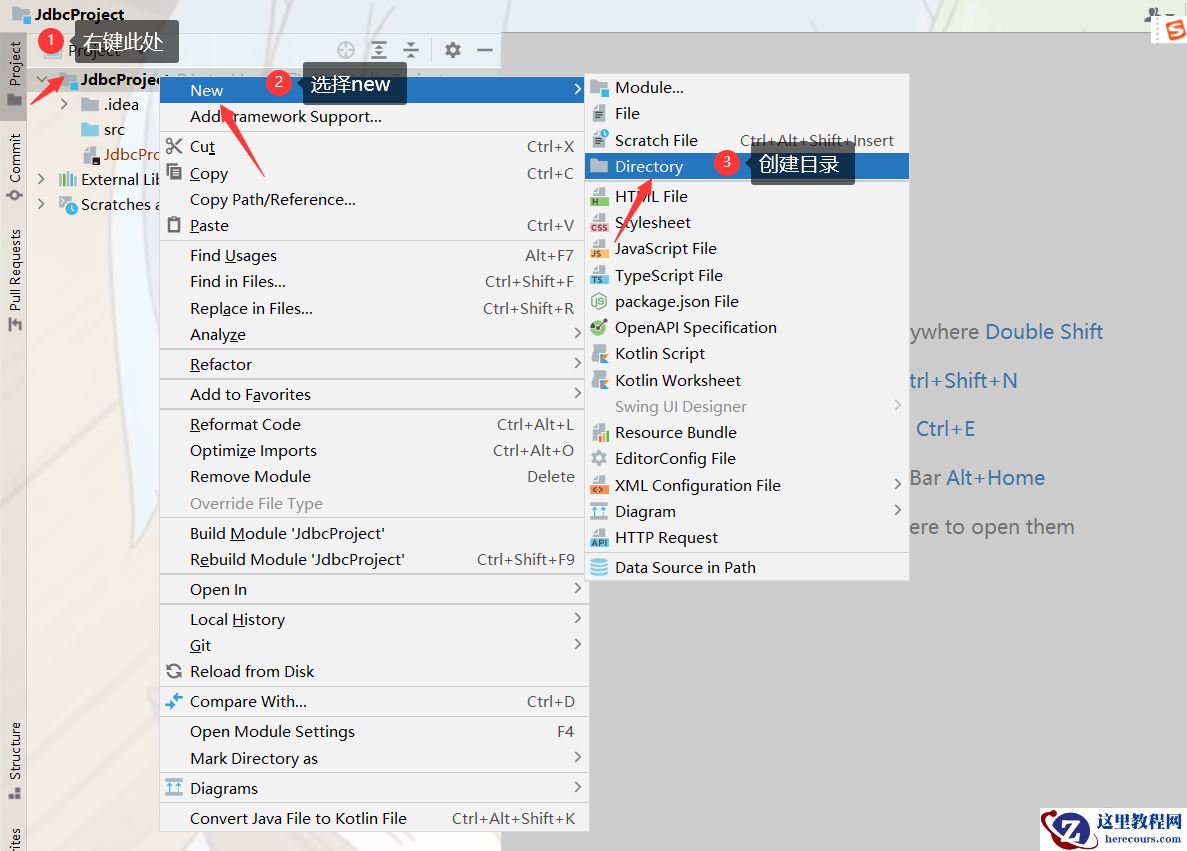Select Optimize Imports menu item
Image resolution: width=1187 pixels, height=851 pixels.
click(373, 450)
